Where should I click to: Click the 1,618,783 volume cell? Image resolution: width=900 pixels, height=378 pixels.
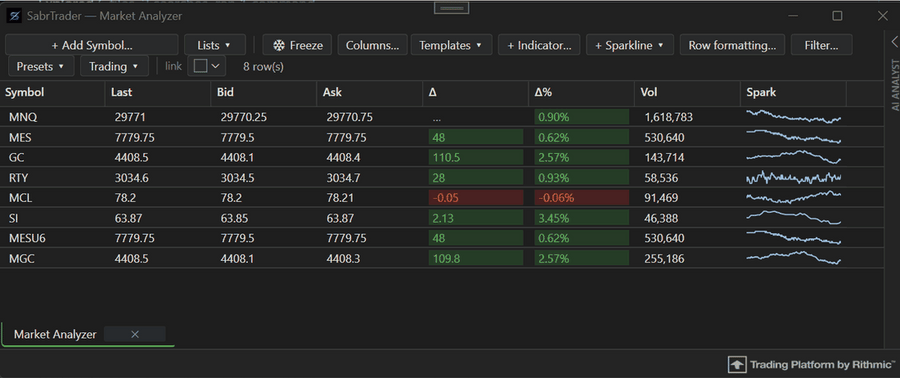(x=688, y=117)
